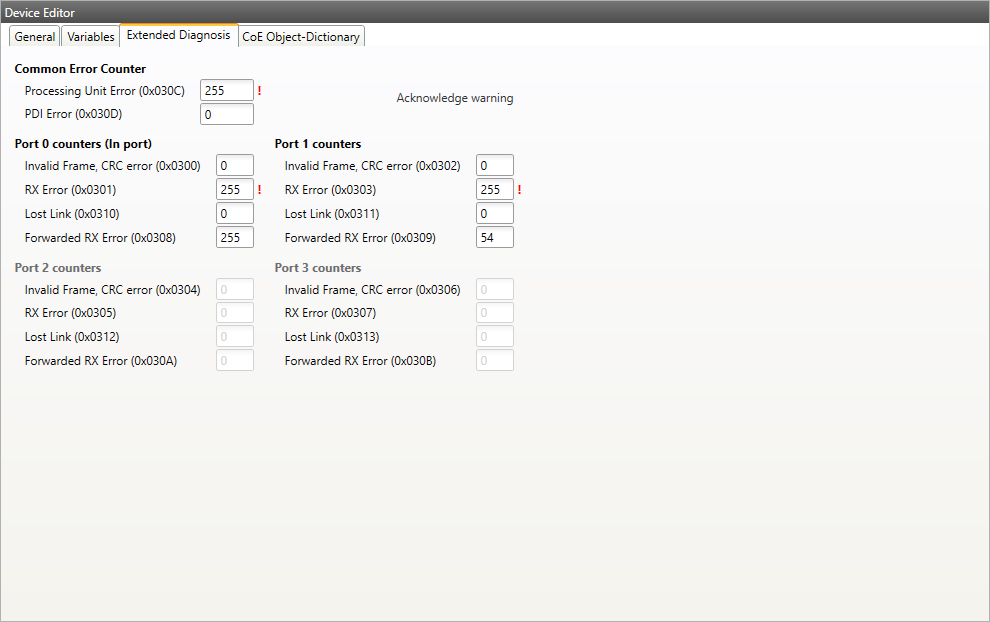Click the Processing Unit Error (0x030C) field
The image size is (990, 622).
tap(226, 91)
